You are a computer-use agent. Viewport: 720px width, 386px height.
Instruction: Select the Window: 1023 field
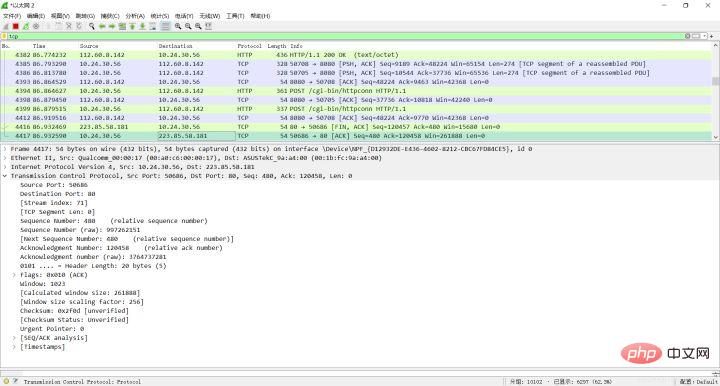(43, 284)
